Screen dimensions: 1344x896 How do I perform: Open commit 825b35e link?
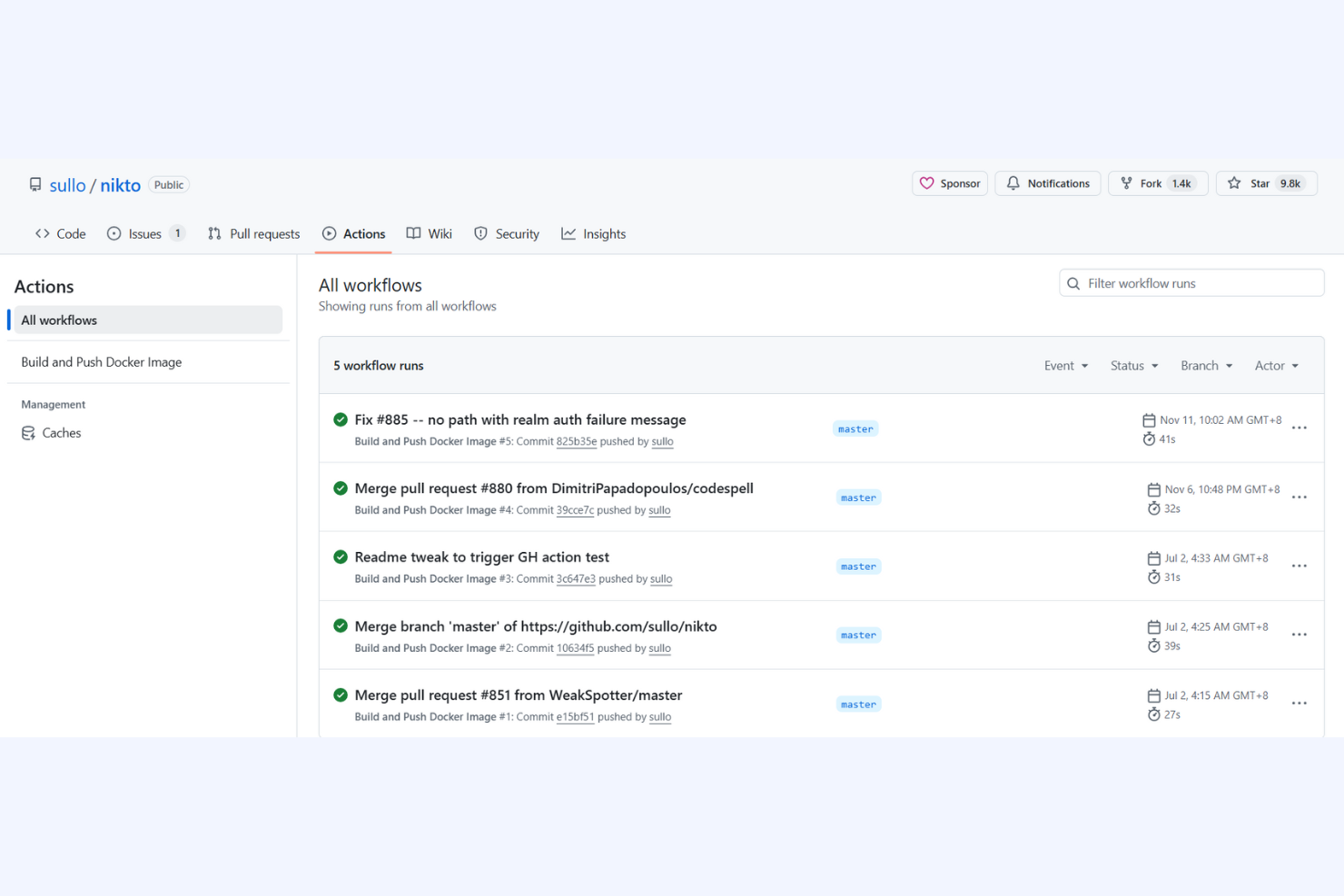click(578, 441)
